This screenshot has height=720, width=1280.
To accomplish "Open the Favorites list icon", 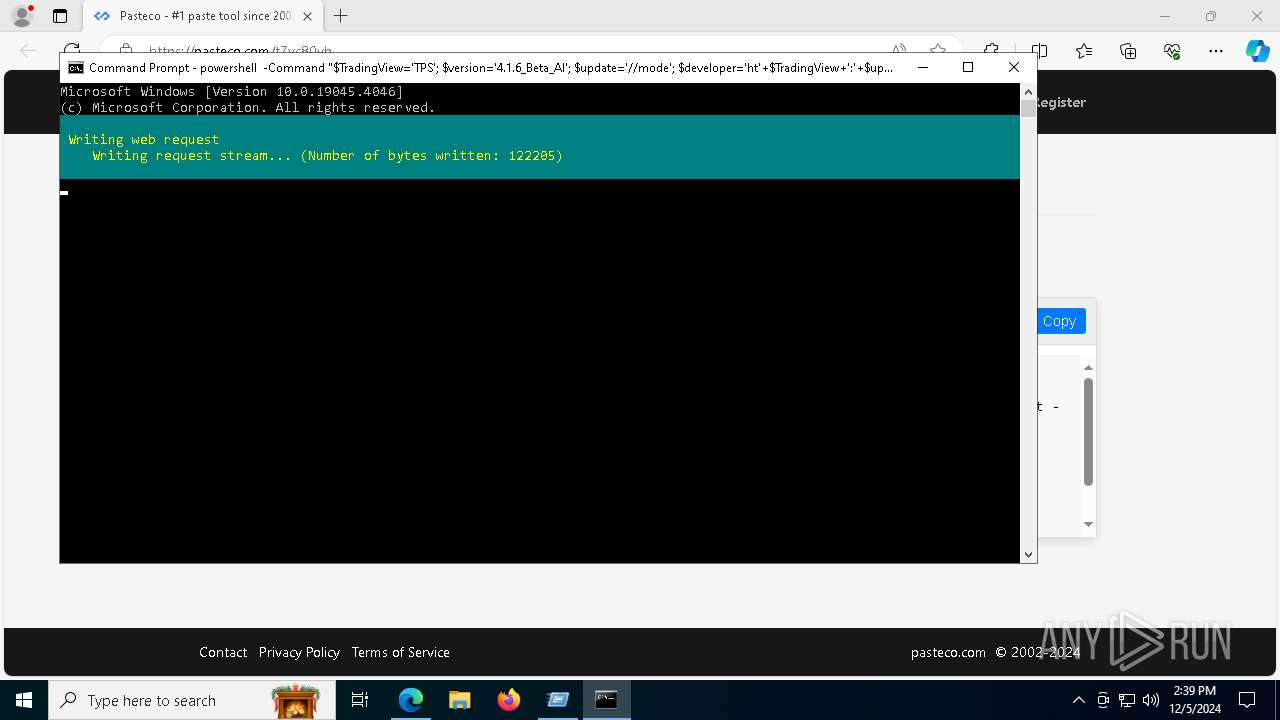I will pyautogui.click(x=1084, y=51).
